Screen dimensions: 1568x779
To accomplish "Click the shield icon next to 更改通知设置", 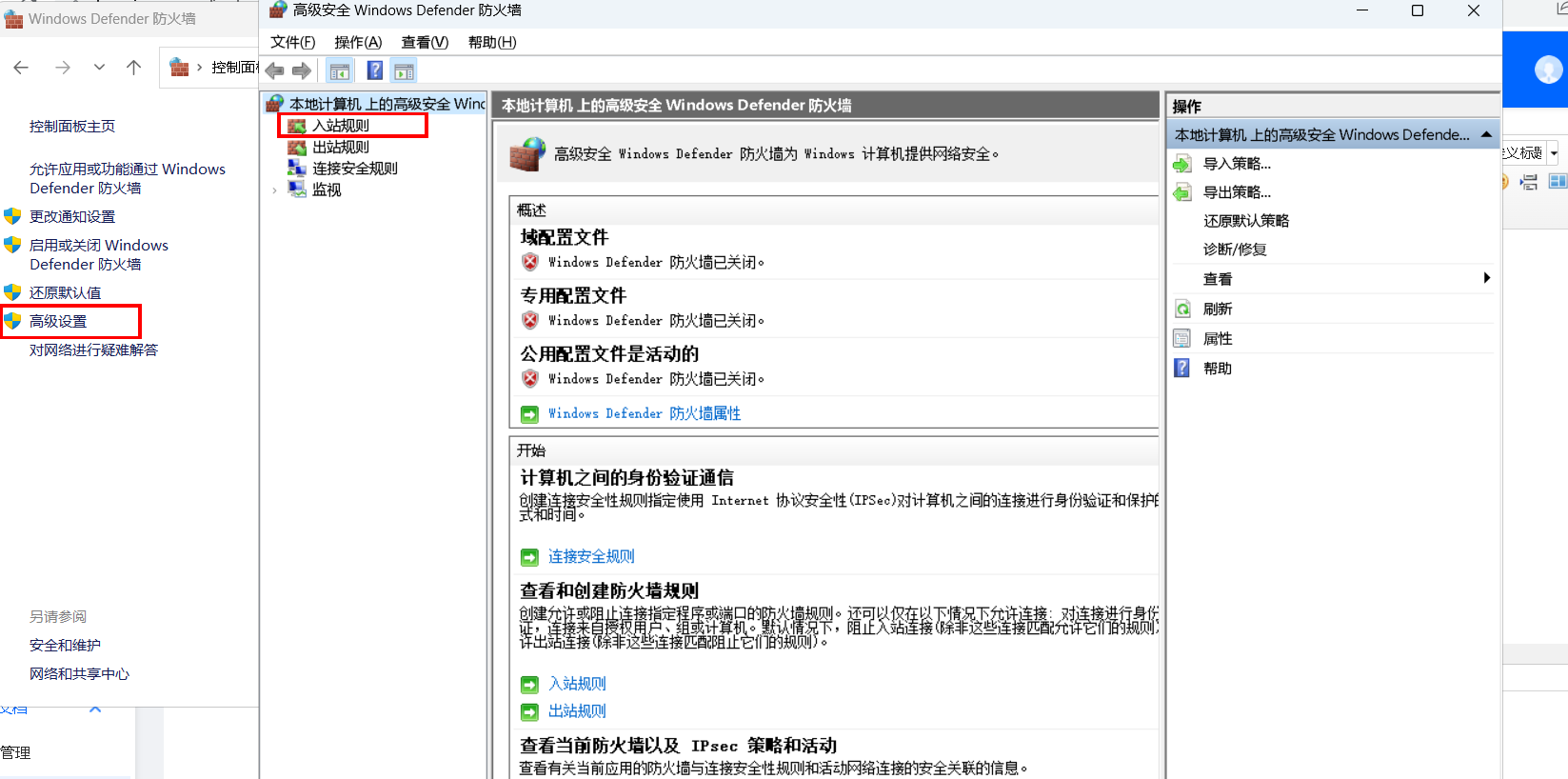I will [x=12, y=216].
